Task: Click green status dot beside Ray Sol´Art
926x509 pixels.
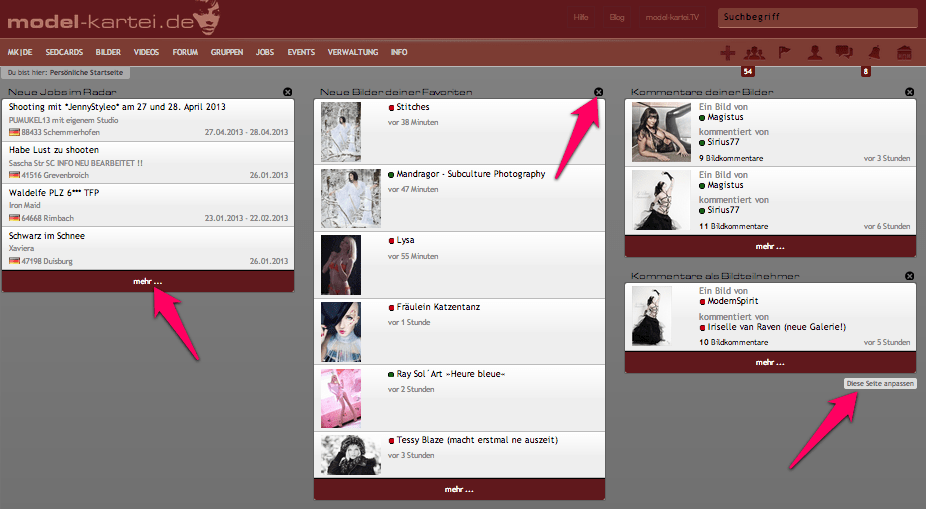Action: pos(391,374)
